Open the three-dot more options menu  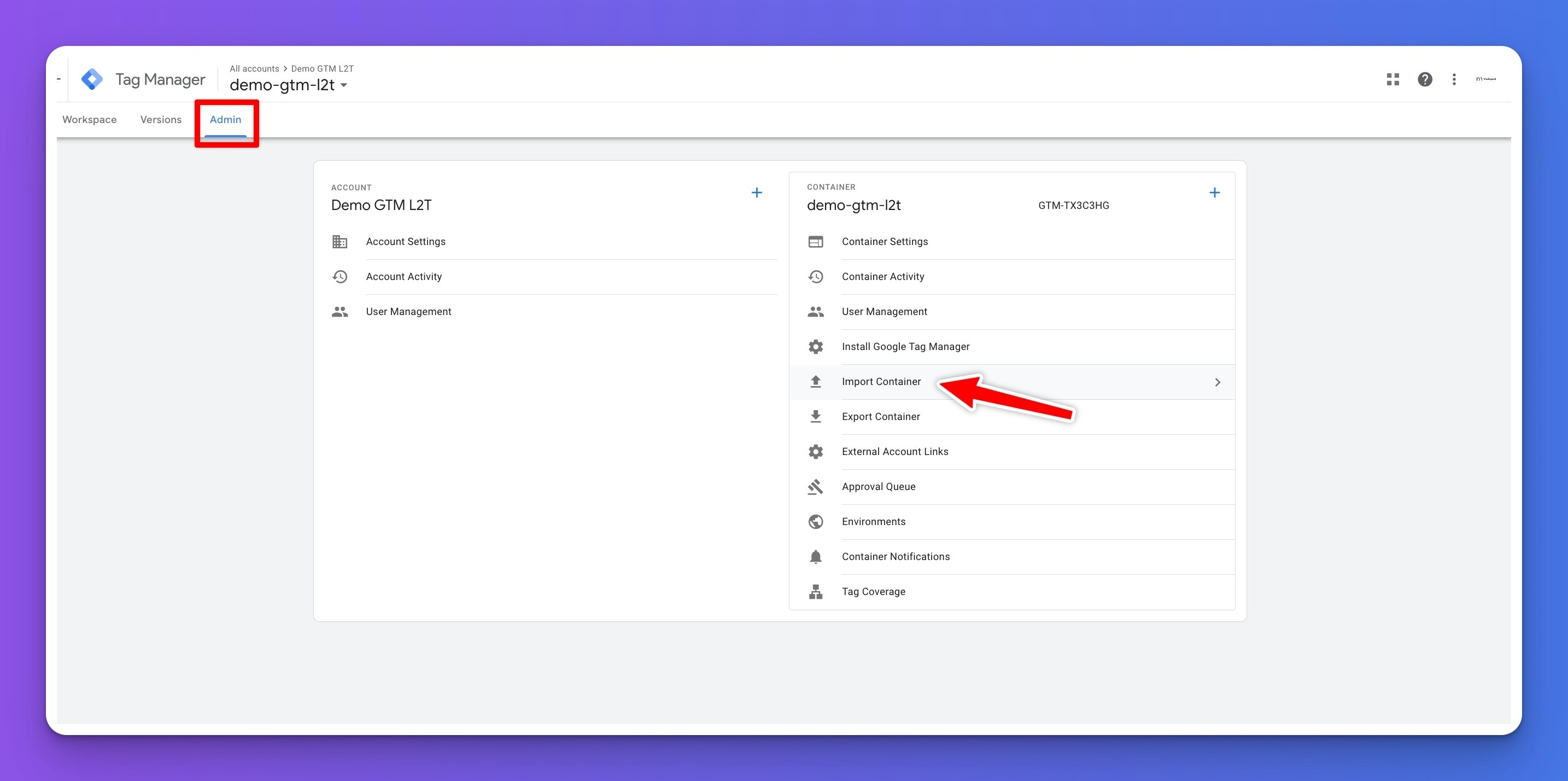[1454, 79]
